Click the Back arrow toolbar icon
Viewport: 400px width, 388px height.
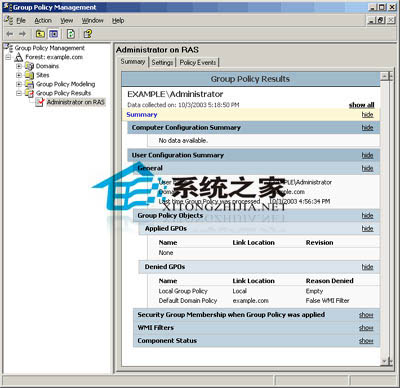tap(10, 34)
